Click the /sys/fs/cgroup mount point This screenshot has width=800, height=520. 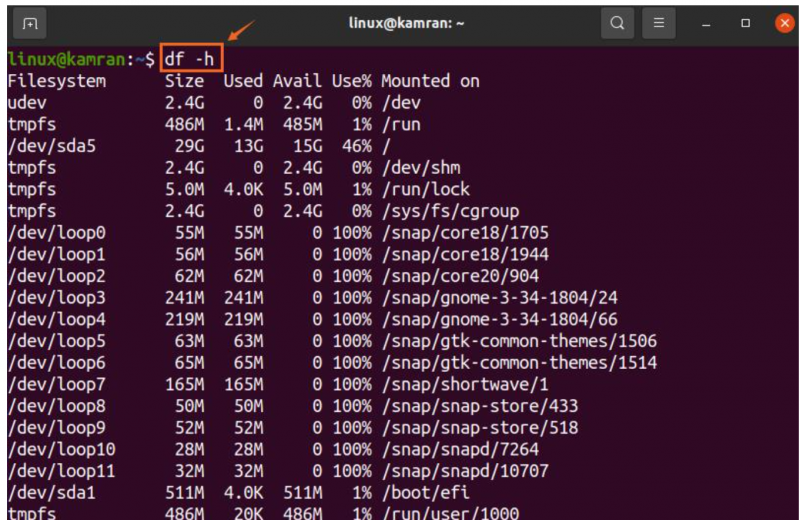tap(451, 211)
